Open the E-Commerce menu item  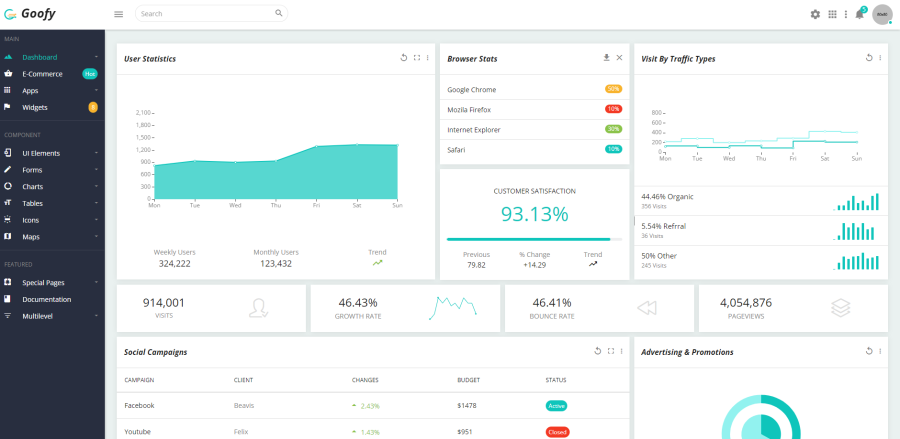(x=52, y=73)
